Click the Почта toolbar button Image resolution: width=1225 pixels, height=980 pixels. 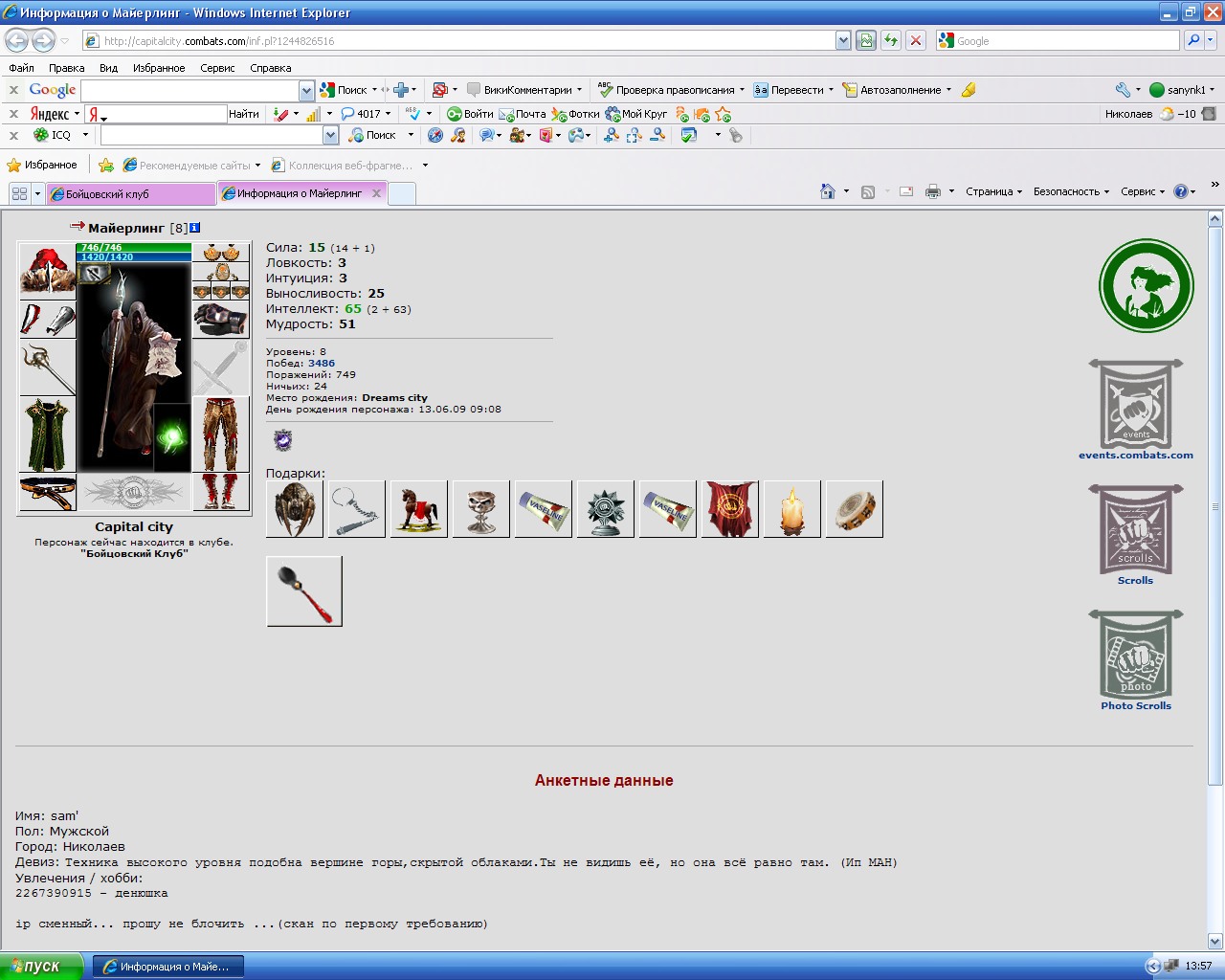pyautogui.click(x=523, y=114)
